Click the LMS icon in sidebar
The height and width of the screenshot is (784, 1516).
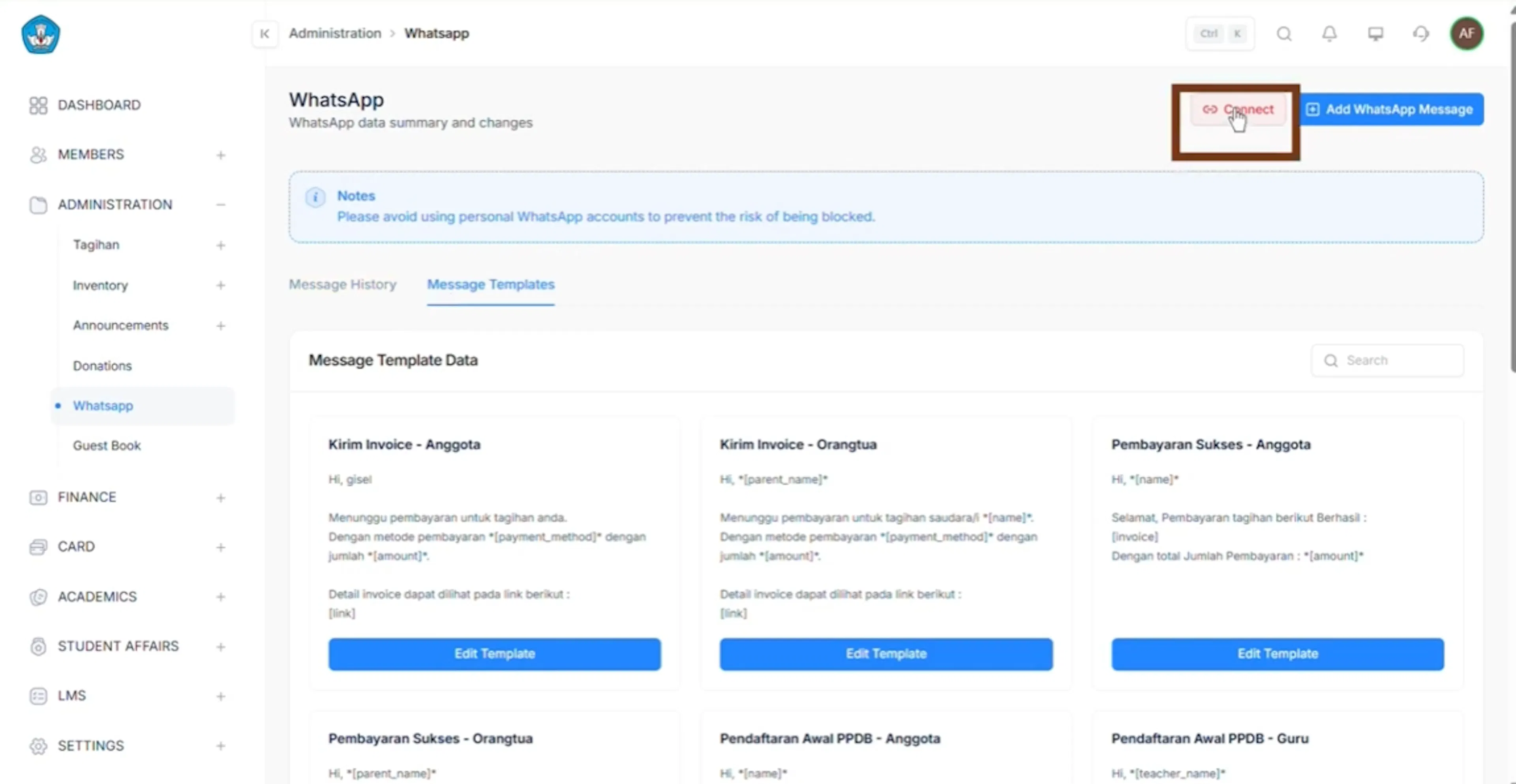click(38, 696)
